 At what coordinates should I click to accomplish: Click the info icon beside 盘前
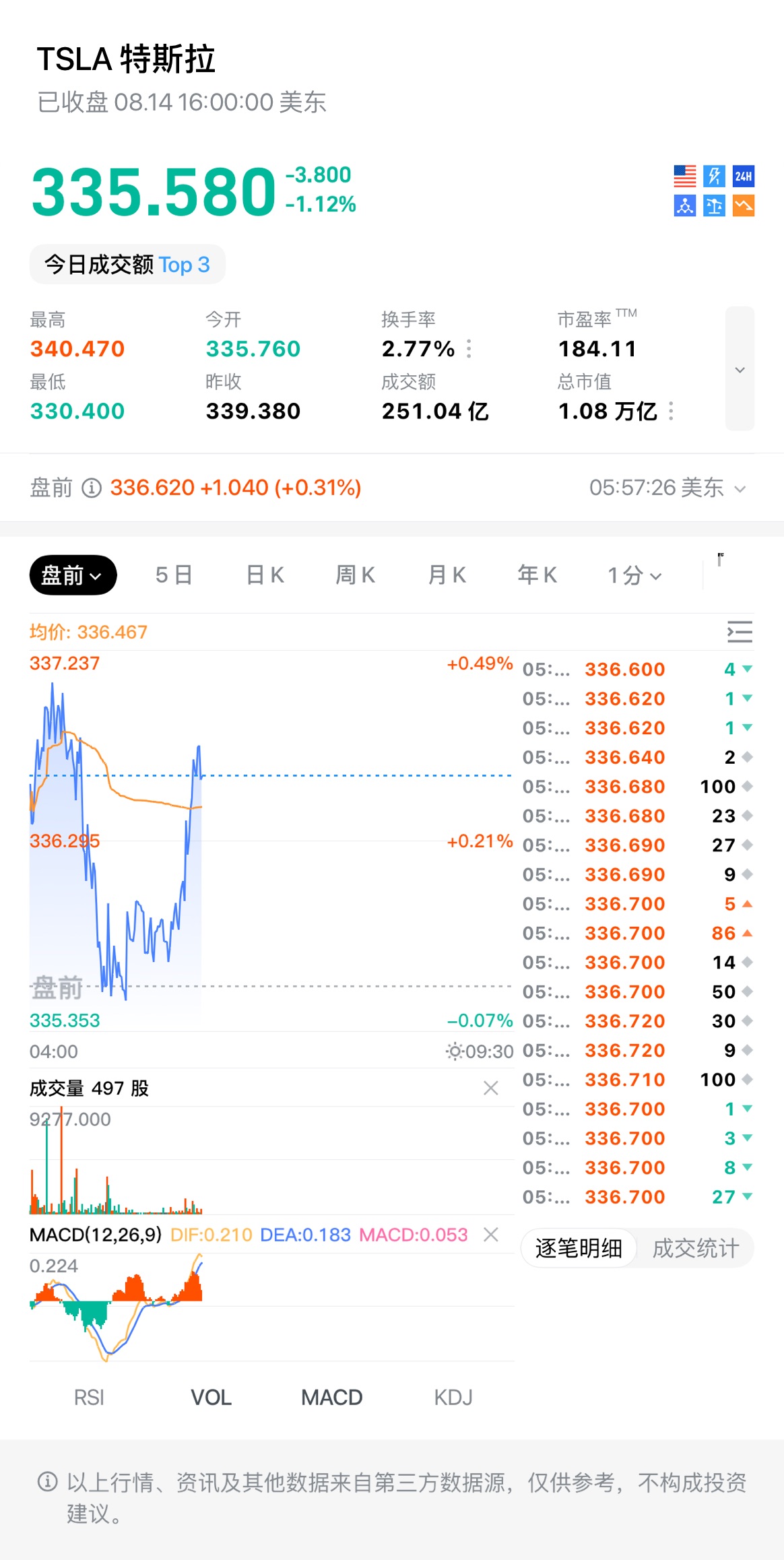92,488
